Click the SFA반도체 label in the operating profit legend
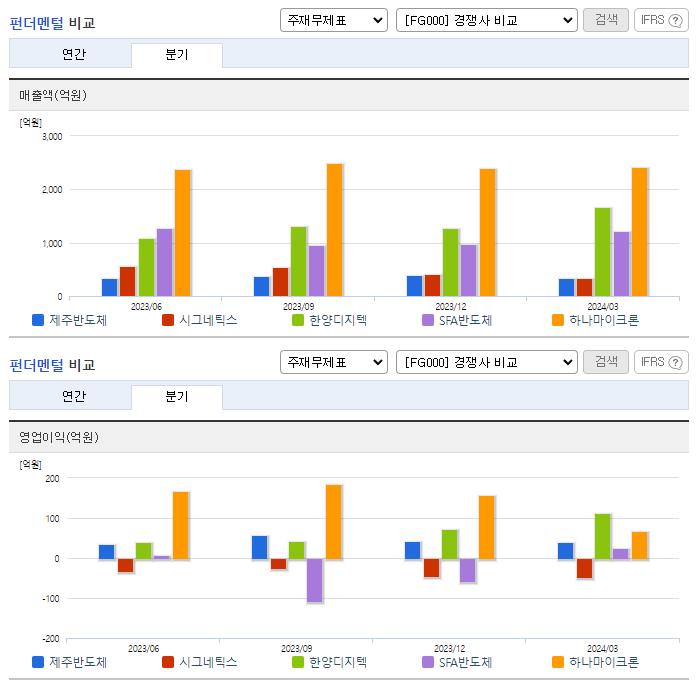 466,662
